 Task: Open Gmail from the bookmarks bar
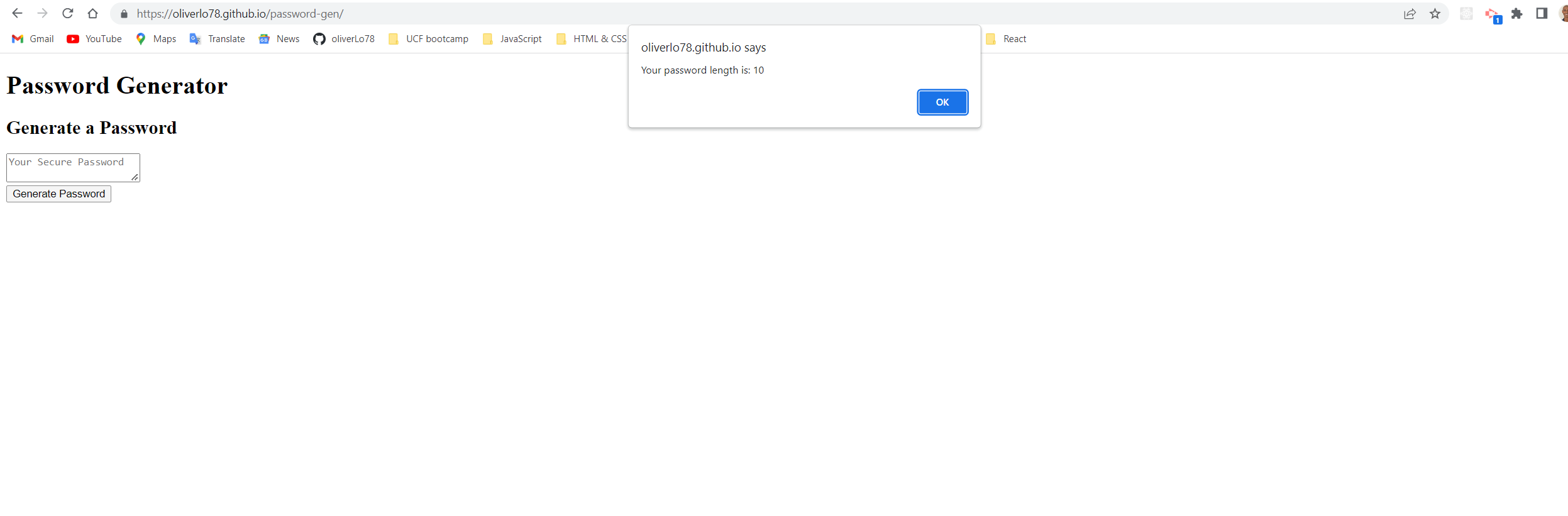coord(31,38)
